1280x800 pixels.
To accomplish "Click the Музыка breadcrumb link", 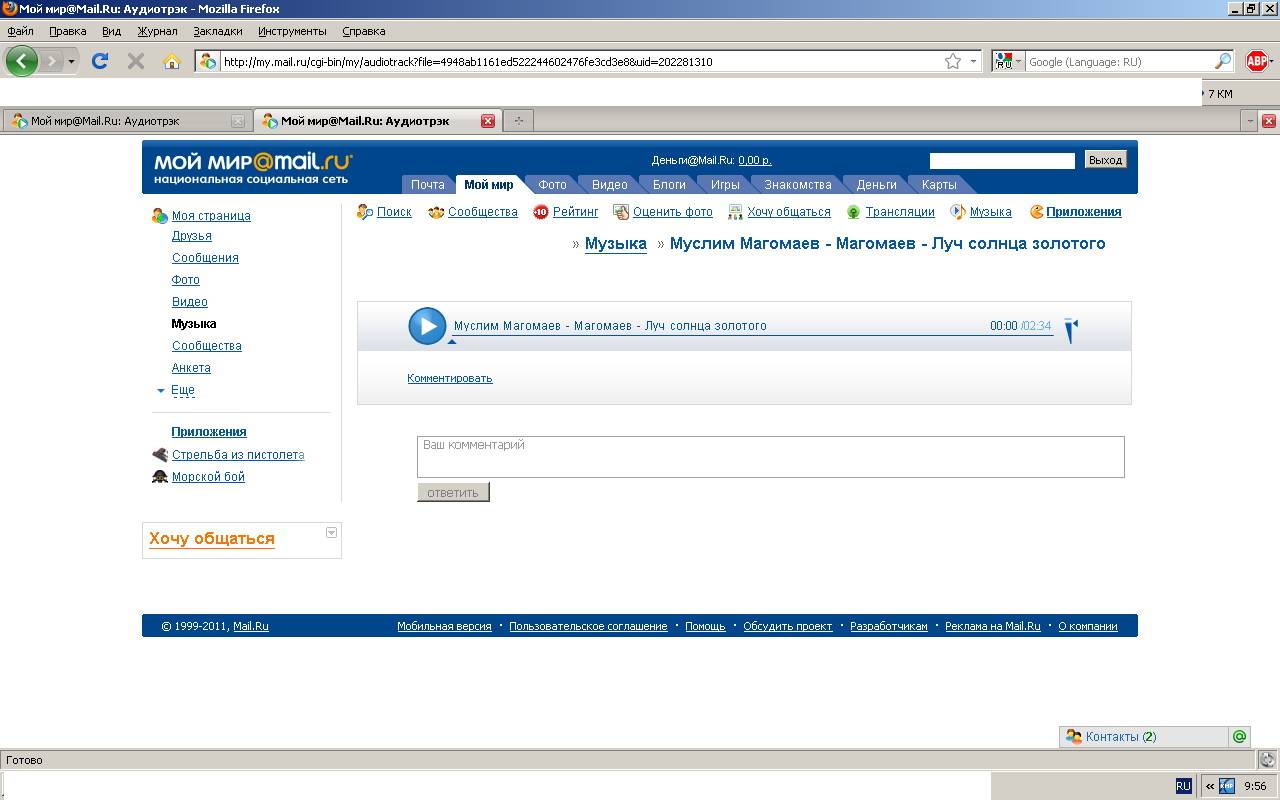I will 616,244.
